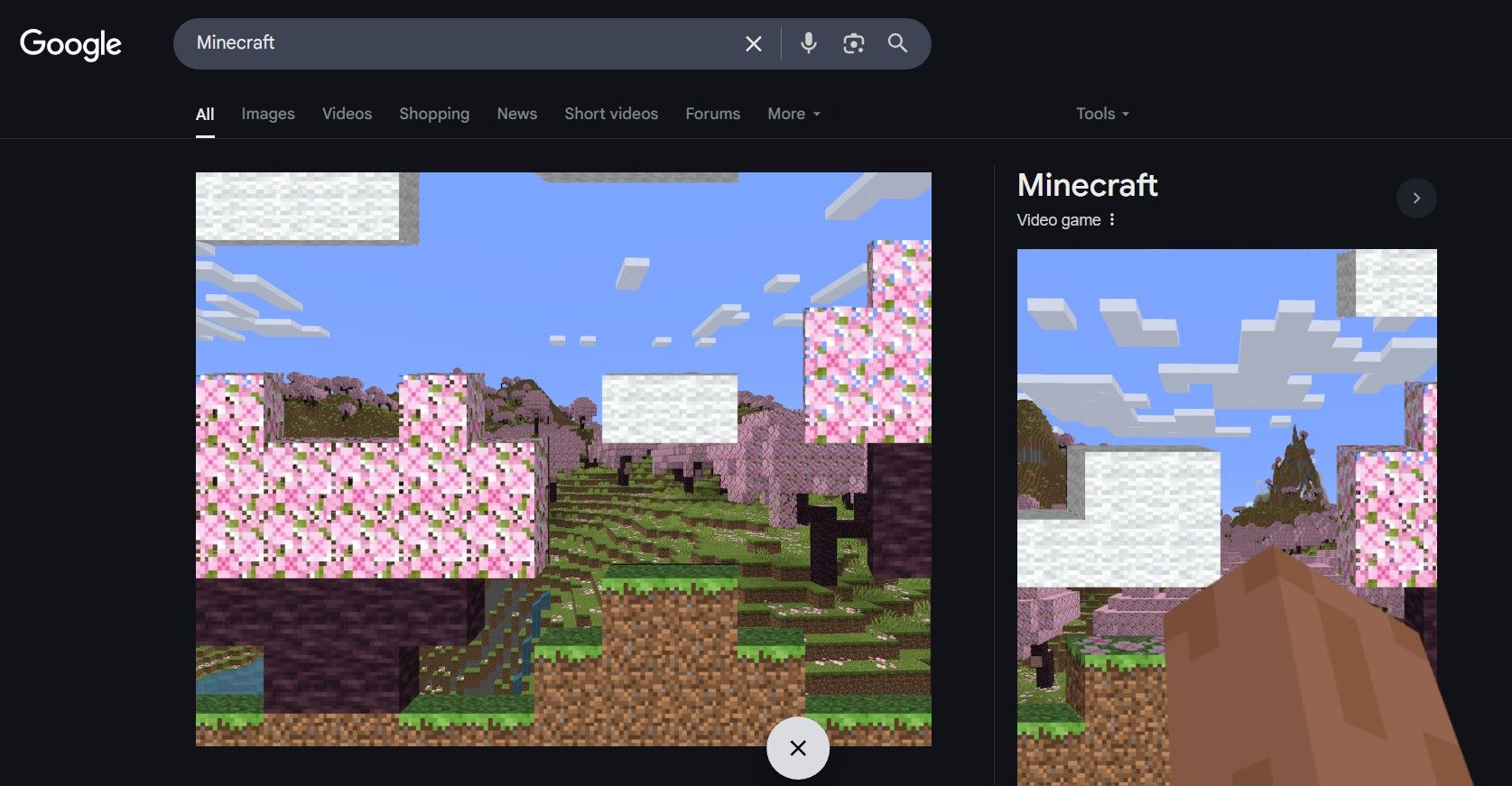The image size is (1512, 786).
Task: Select the All results tab
Action: [205, 115]
